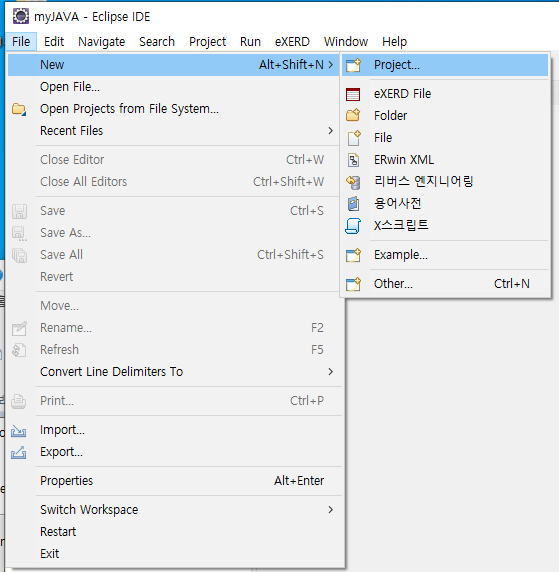Open the File menu

pyautogui.click(x=21, y=42)
